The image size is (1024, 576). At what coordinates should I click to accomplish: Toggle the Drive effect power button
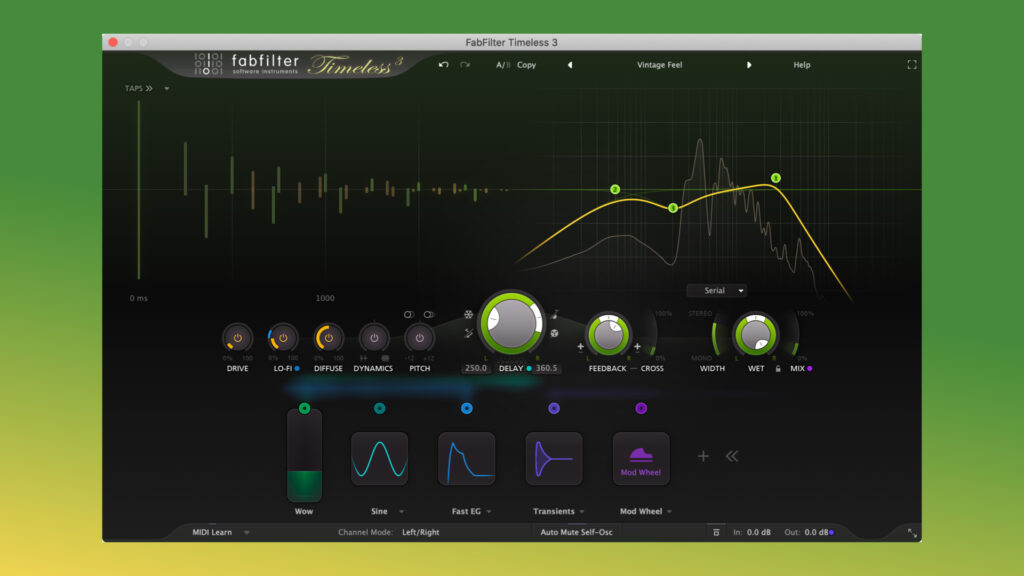point(237,338)
